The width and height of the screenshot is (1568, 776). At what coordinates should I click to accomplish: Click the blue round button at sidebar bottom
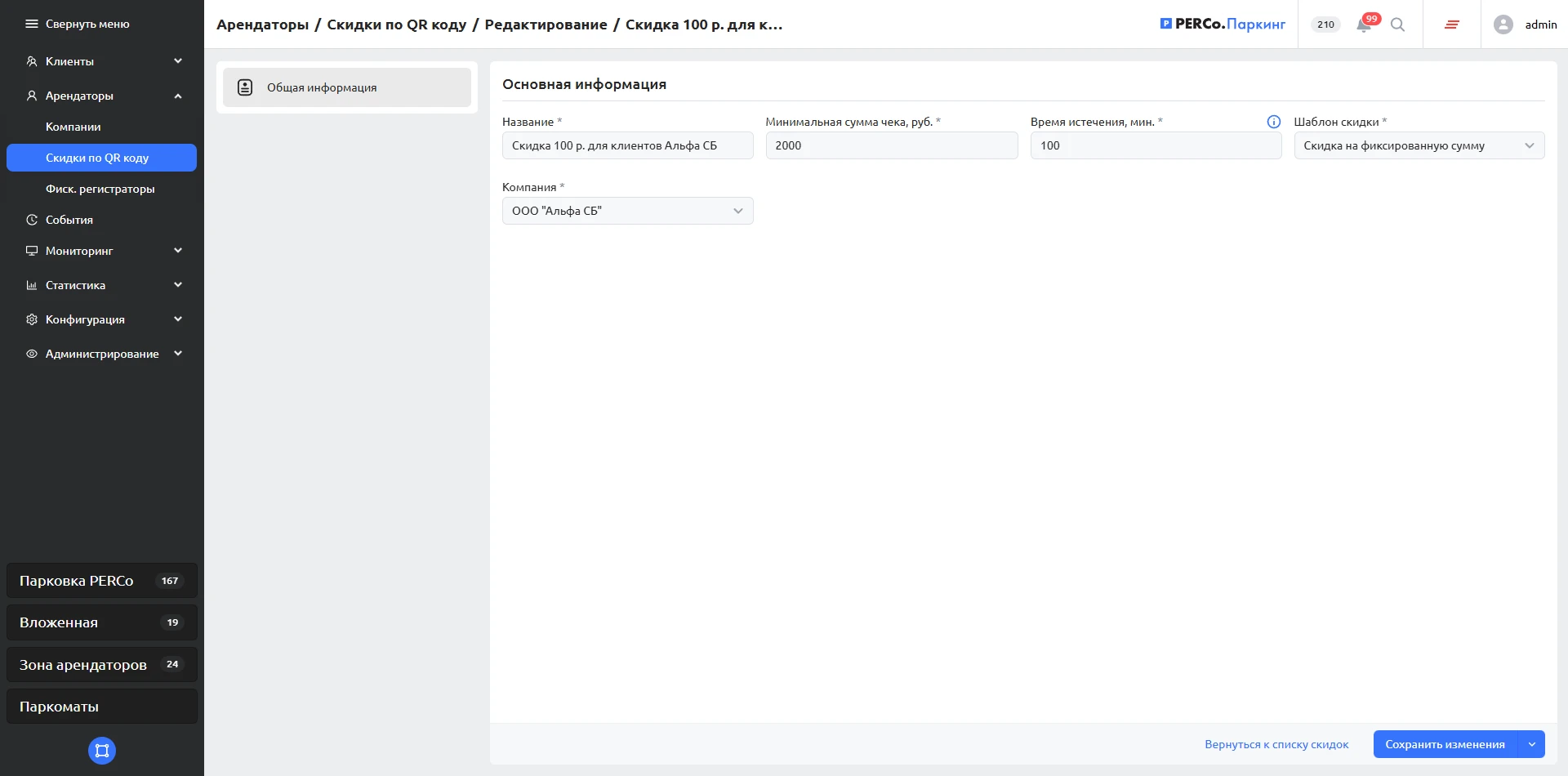pos(102,751)
